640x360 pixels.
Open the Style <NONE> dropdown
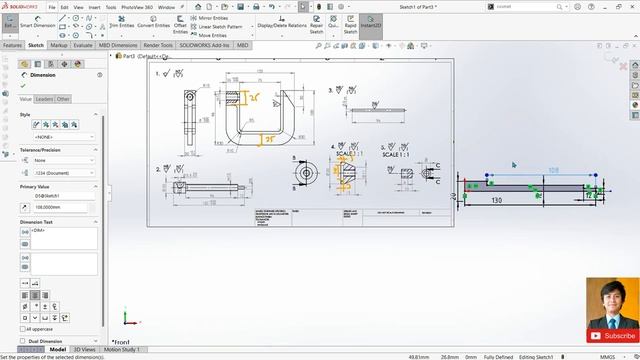click(x=64, y=137)
